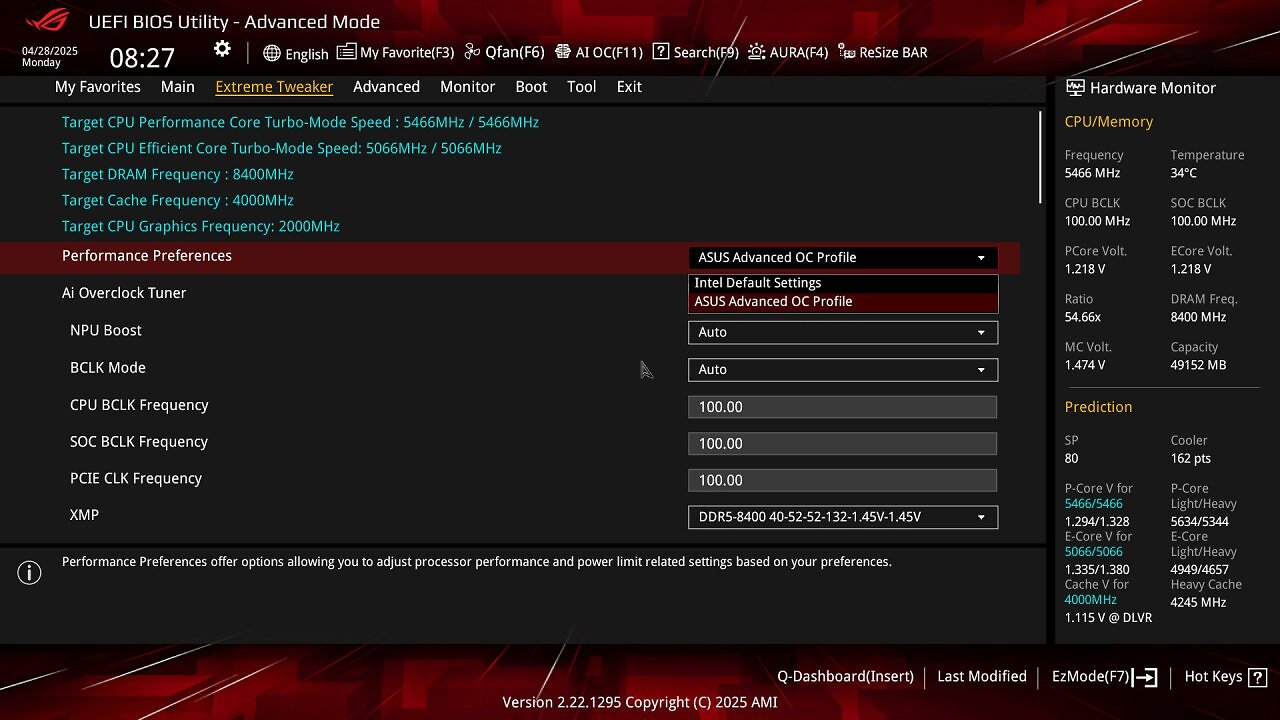The image size is (1280, 720).
Task: Click the 49152 MB capacity value
Action: click(x=1198, y=365)
